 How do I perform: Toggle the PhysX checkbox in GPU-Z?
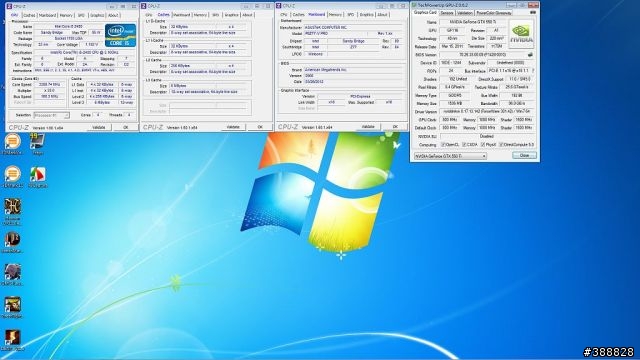click(483, 145)
